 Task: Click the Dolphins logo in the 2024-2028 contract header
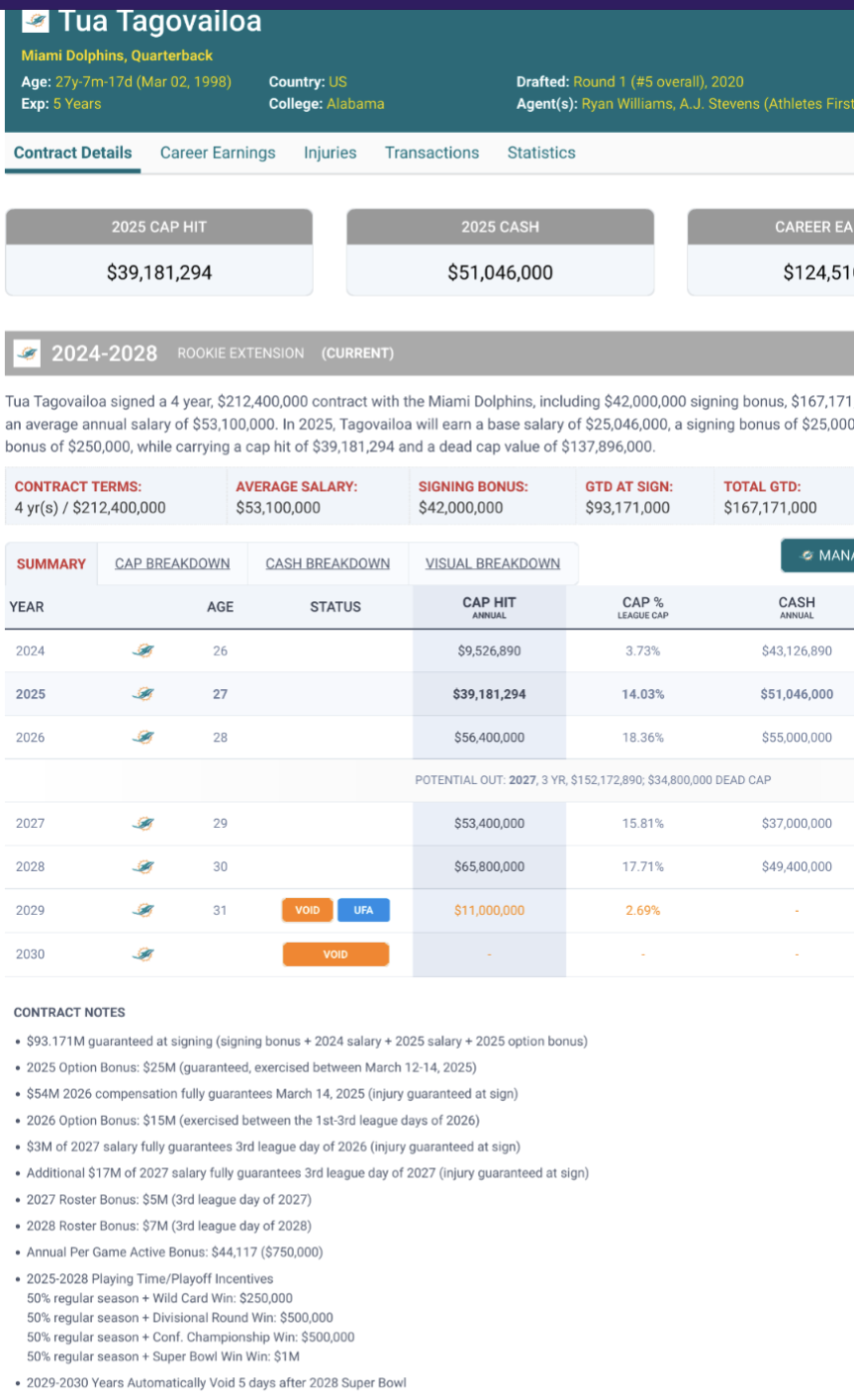point(27,352)
